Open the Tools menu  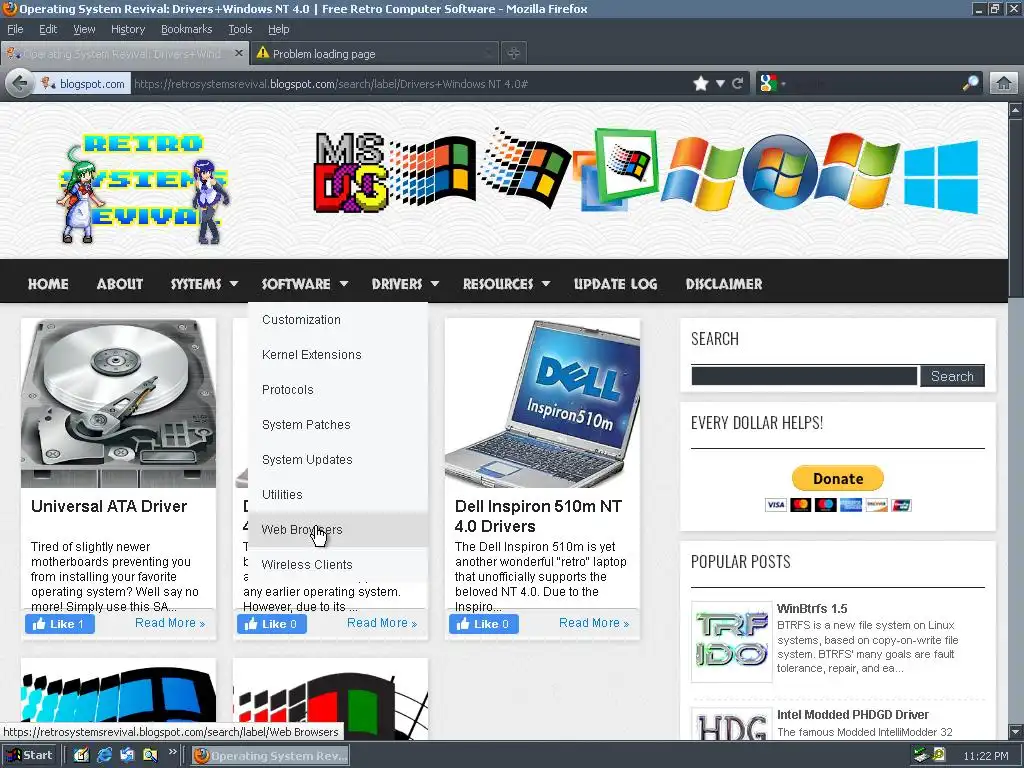tap(240, 29)
